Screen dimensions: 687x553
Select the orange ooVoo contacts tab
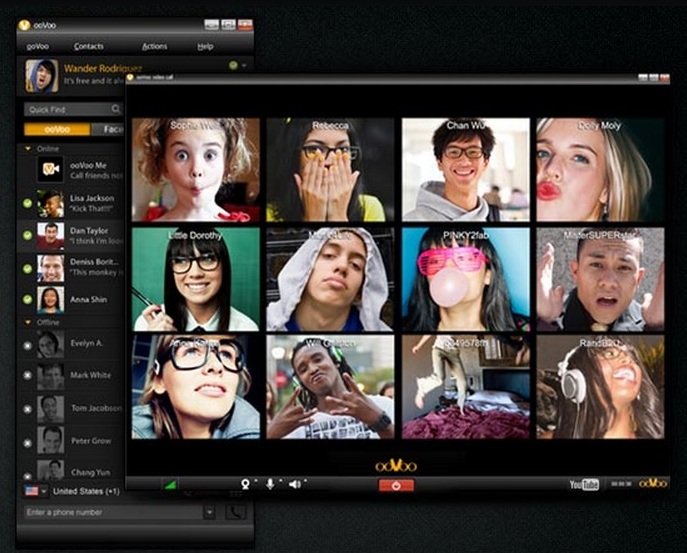[x=57, y=129]
